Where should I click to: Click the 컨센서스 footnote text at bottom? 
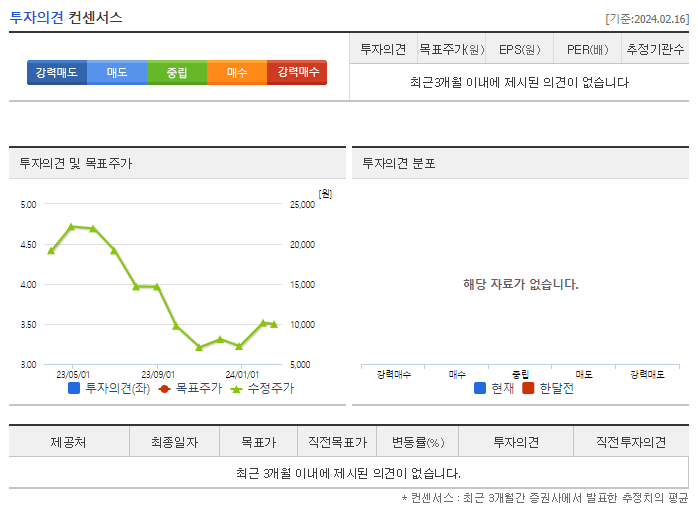[x=545, y=498]
